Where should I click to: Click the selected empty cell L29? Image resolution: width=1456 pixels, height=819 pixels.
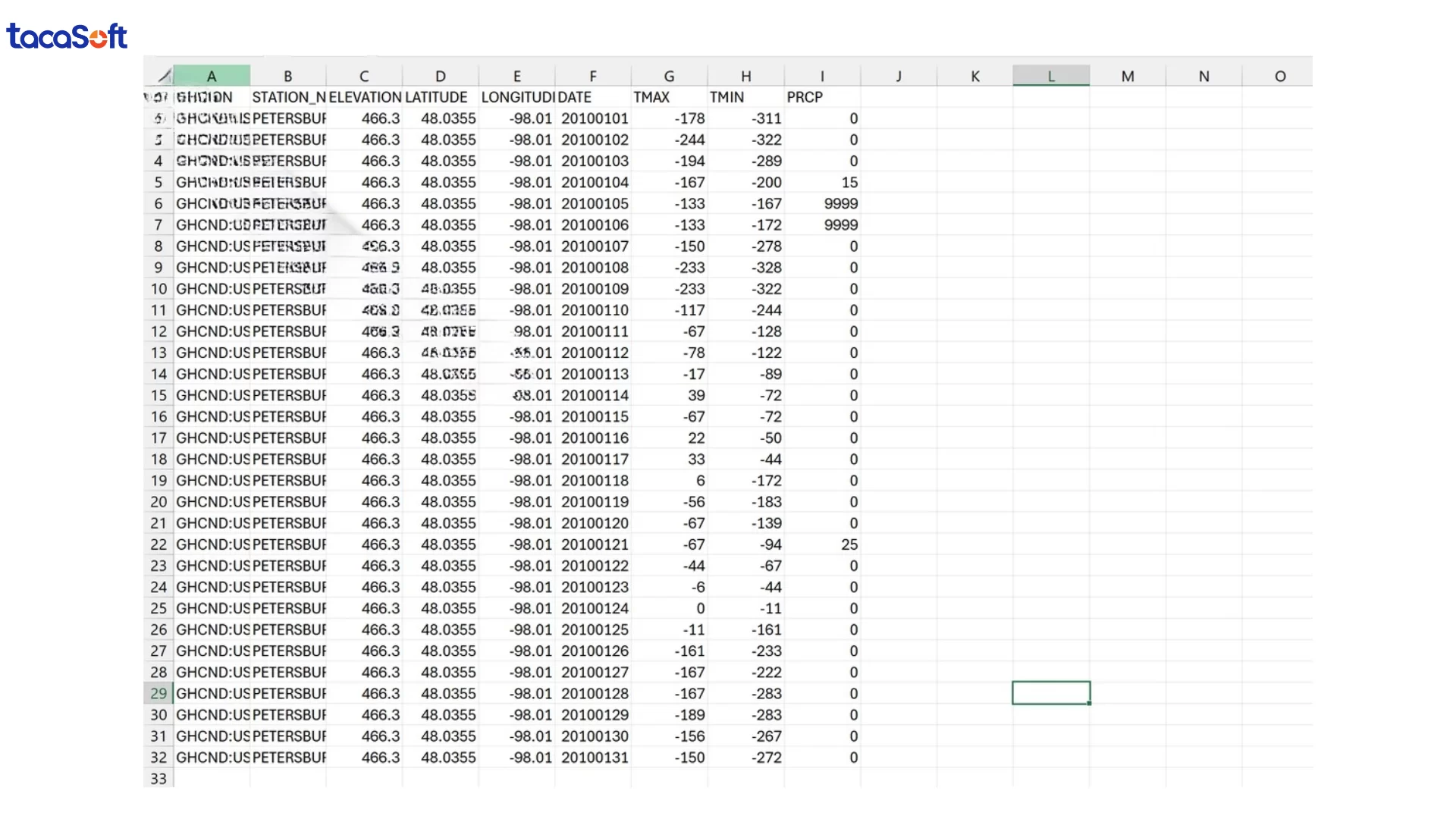(x=1051, y=693)
